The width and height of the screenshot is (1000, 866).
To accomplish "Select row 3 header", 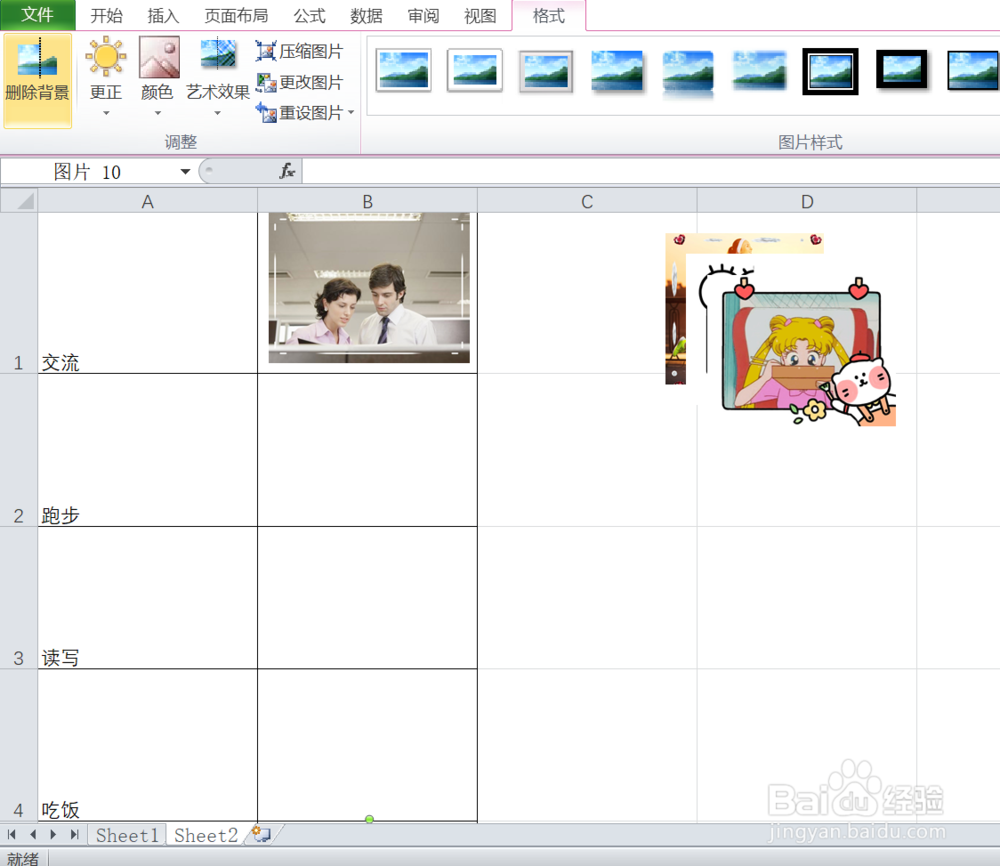I will pyautogui.click(x=18, y=598).
